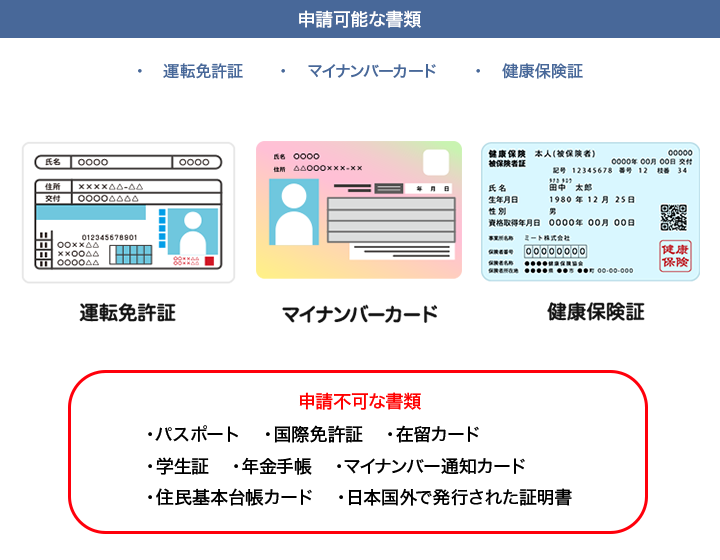
Task: Choose 運転免許証 in the black bullet list
Action: click(x=203, y=72)
